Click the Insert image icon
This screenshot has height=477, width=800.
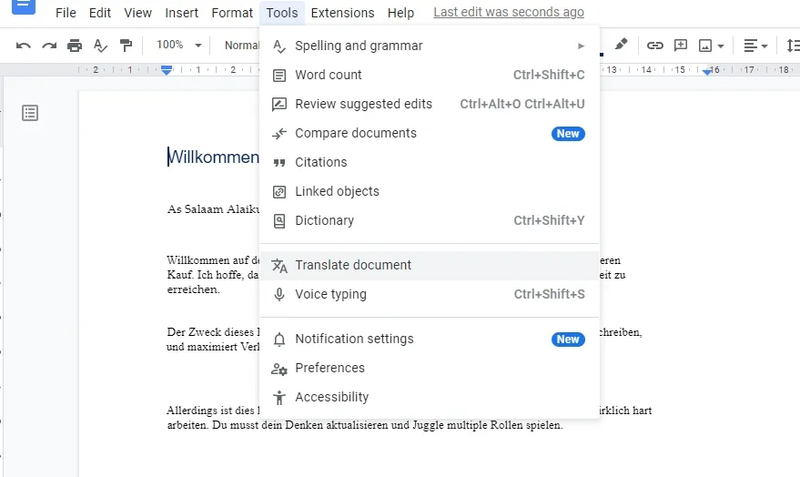(705, 46)
